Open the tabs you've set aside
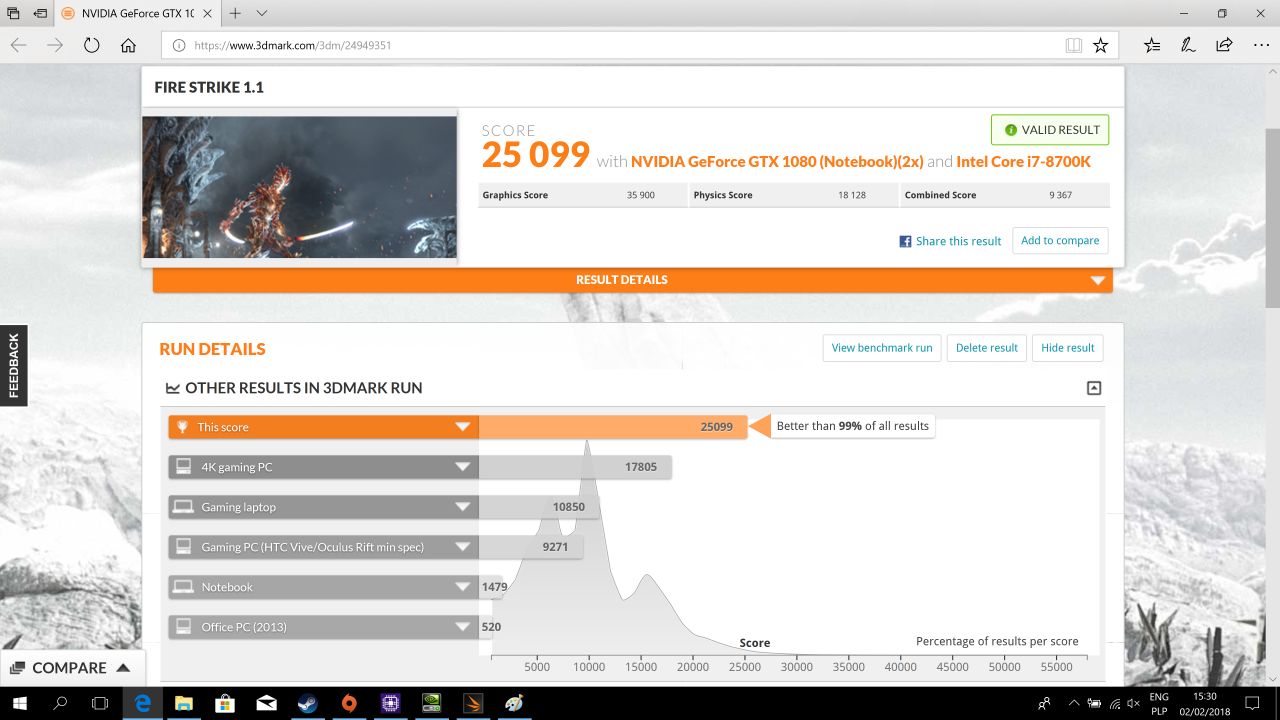The width and height of the screenshot is (1280, 720). 14,14
